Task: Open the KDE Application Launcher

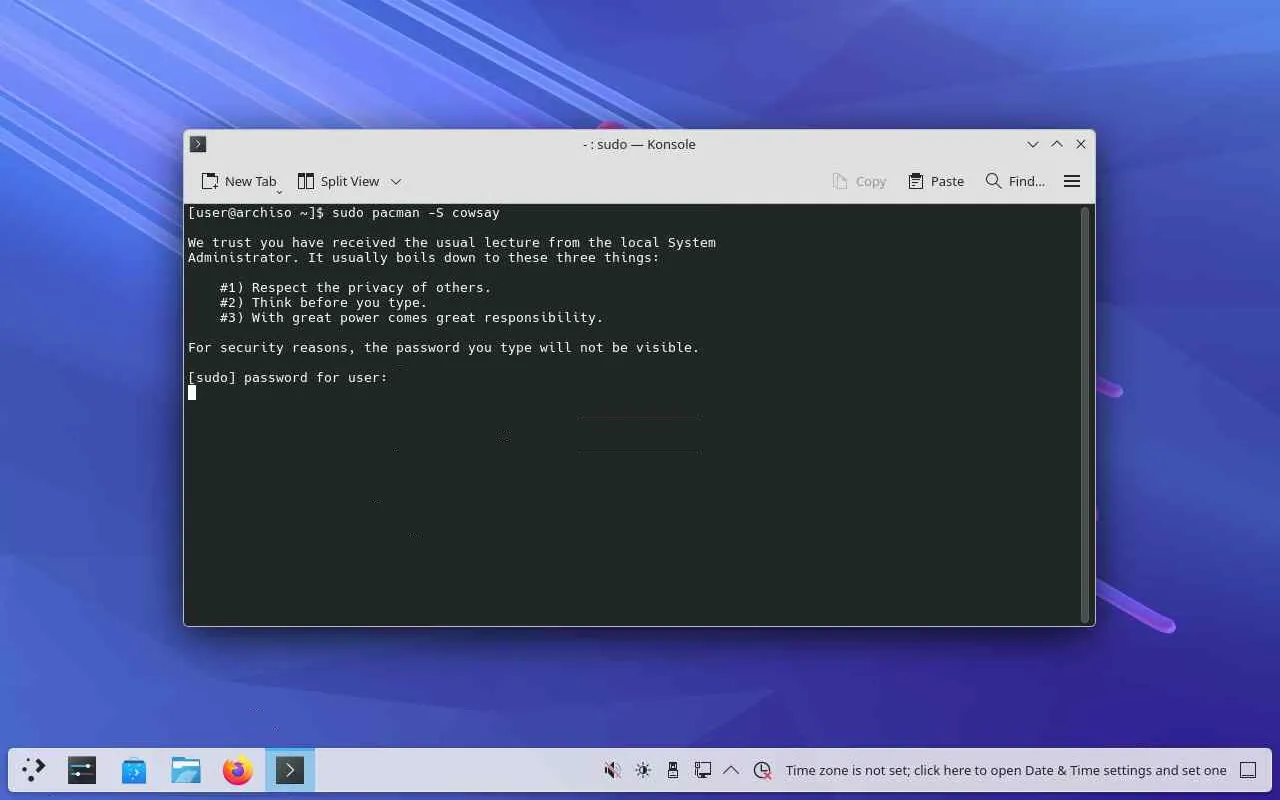Action: (x=34, y=770)
